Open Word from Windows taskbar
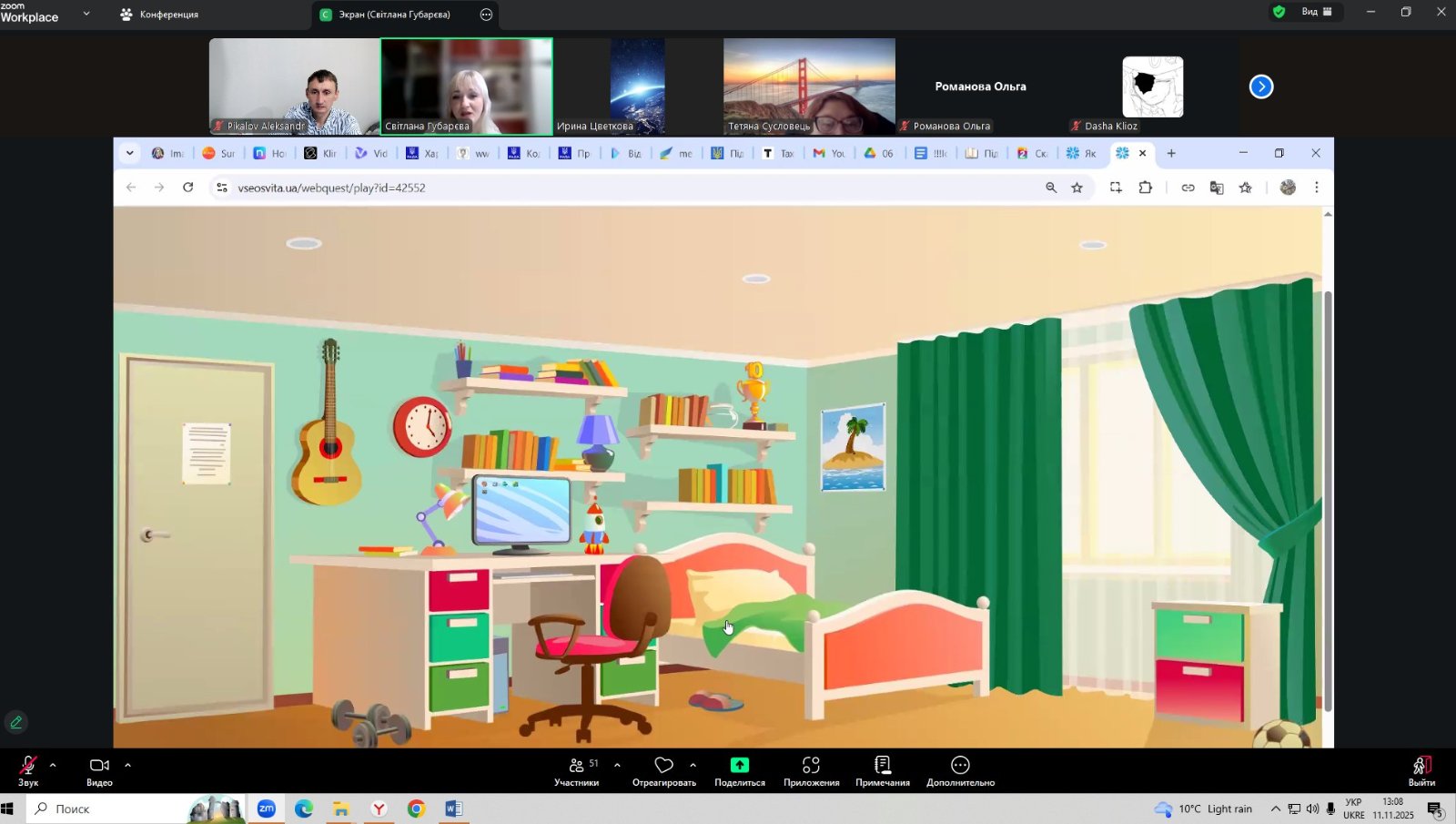1456x824 pixels. pyautogui.click(x=453, y=809)
